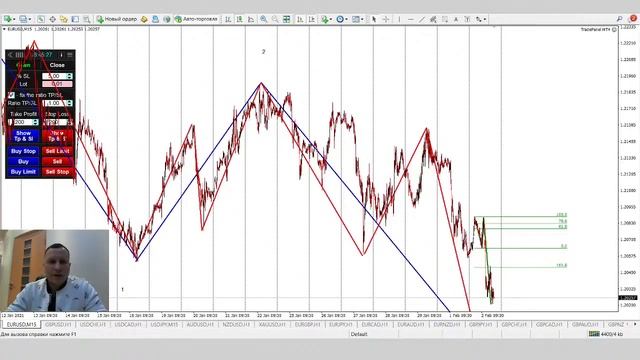Toggle the Авто-торговля auto-trading button
Viewport: 640px width, 360px height.
[196, 19]
